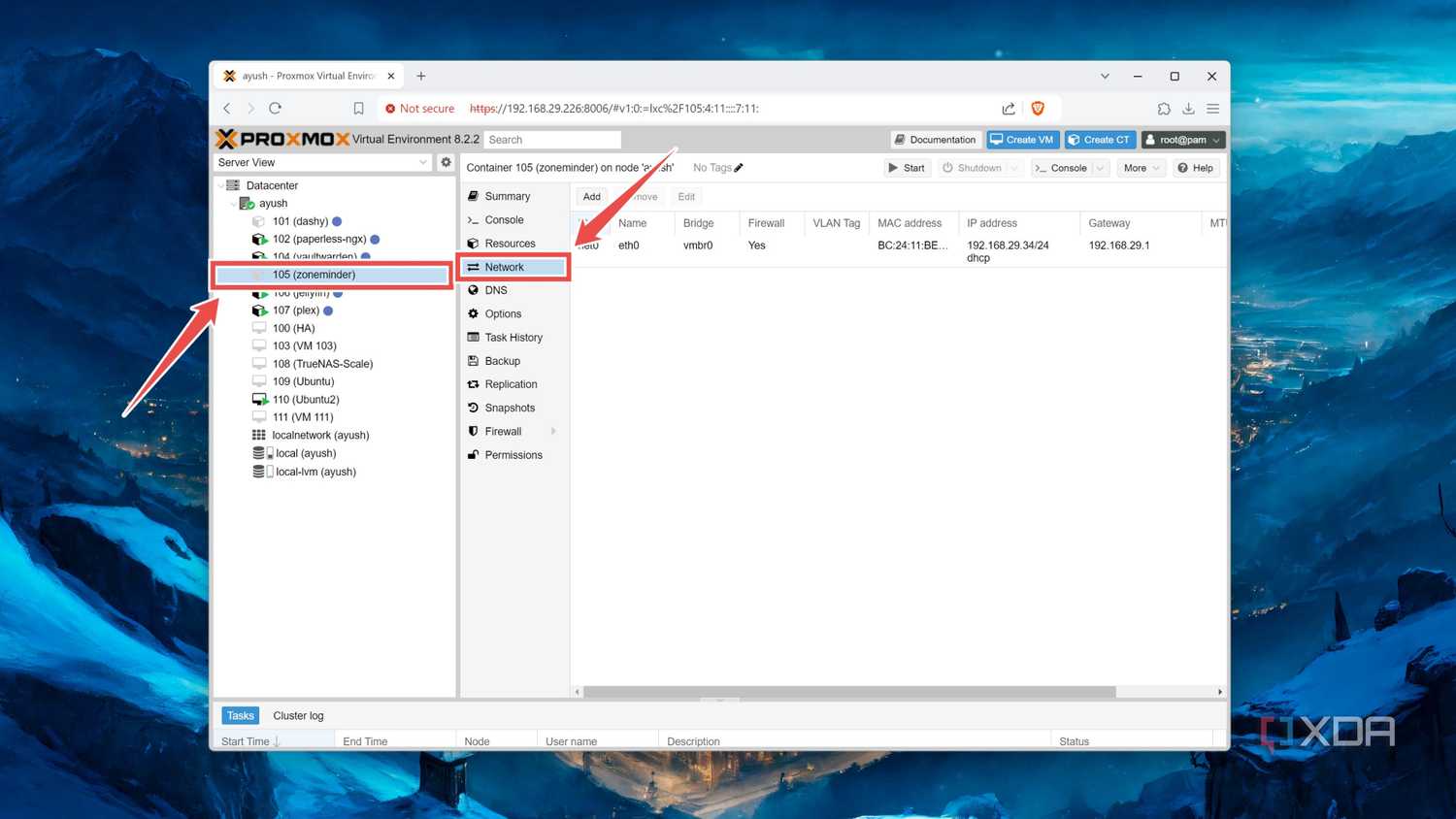
Task: Click the share page icon
Action: (x=1009, y=109)
